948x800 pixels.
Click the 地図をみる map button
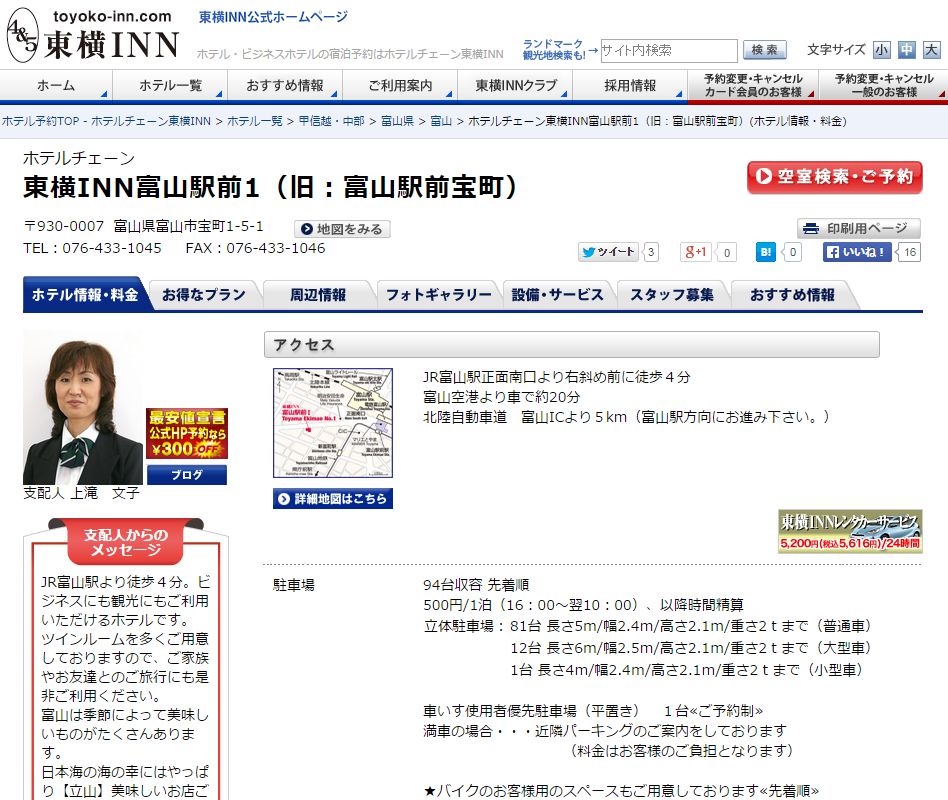[342, 229]
